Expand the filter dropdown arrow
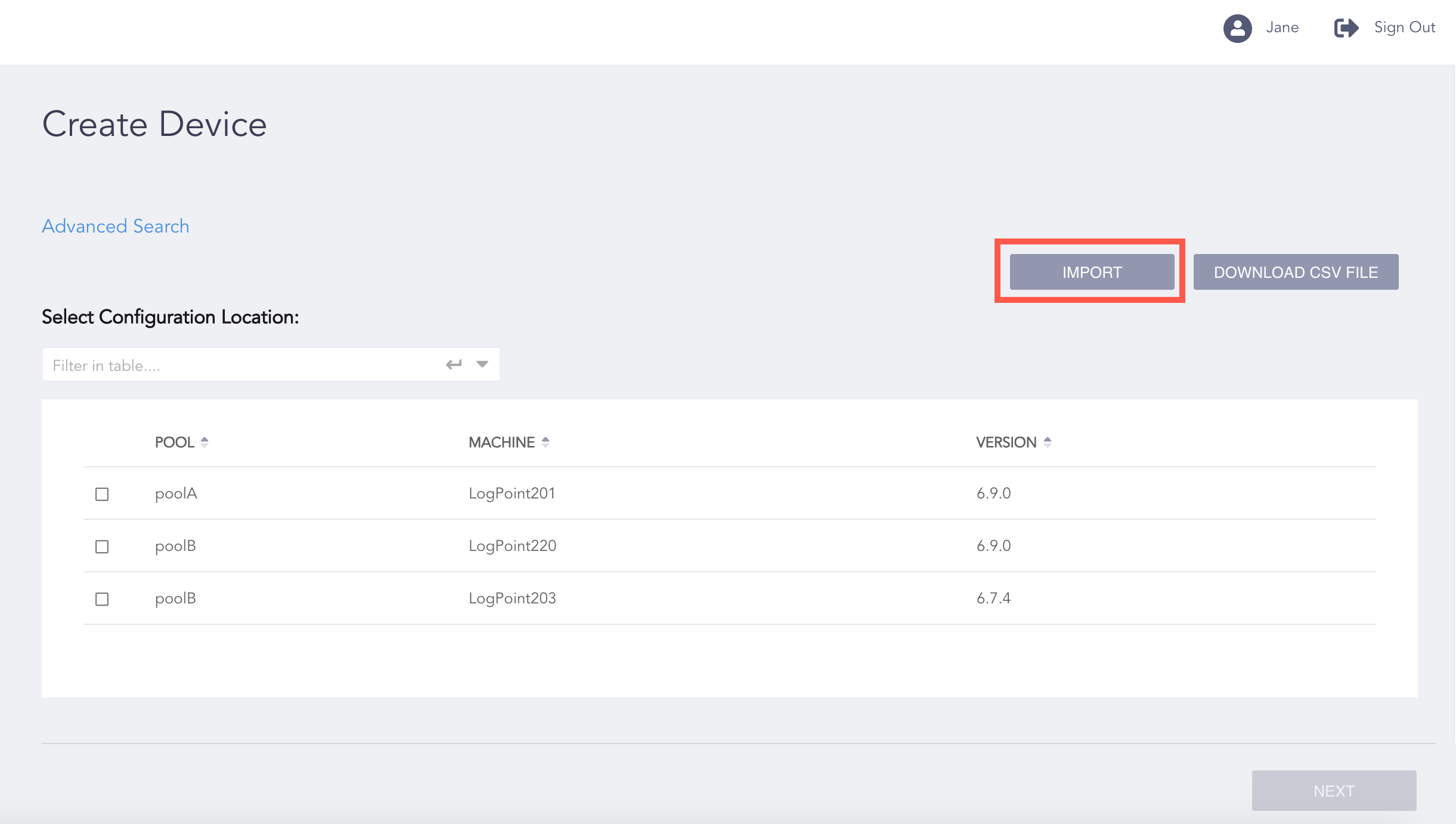This screenshot has height=824, width=1456. tap(482, 364)
